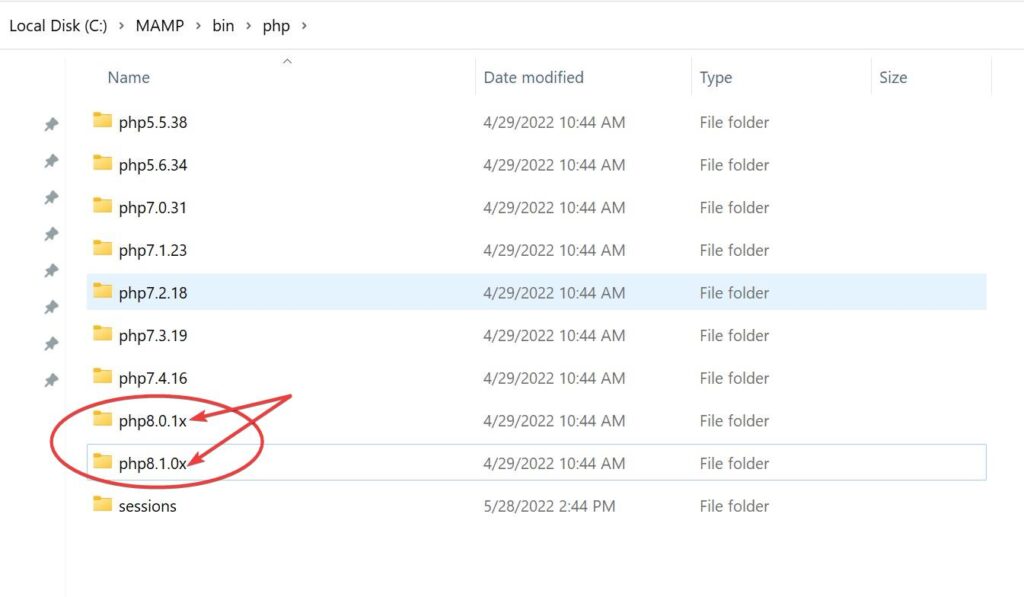Click the php7.2.18 folder icon
1024x597 pixels.
[102, 291]
